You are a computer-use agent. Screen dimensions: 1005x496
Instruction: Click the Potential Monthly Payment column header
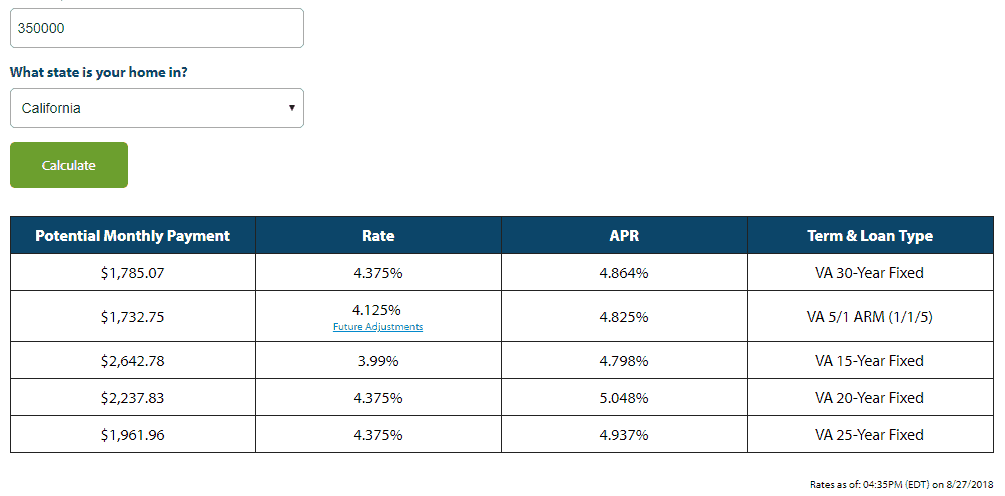[133, 236]
